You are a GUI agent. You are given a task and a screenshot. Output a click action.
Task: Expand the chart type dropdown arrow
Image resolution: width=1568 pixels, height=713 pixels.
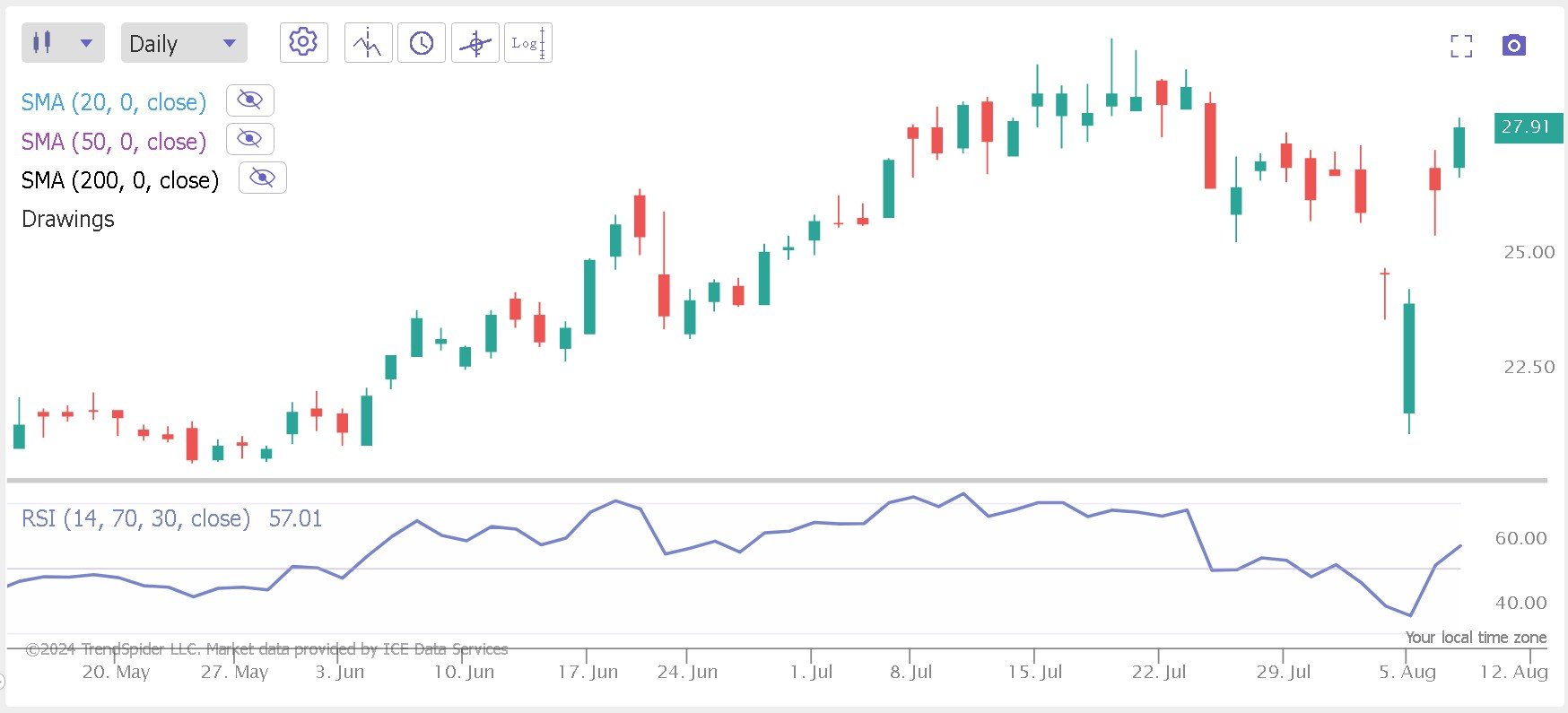coord(86,43)
